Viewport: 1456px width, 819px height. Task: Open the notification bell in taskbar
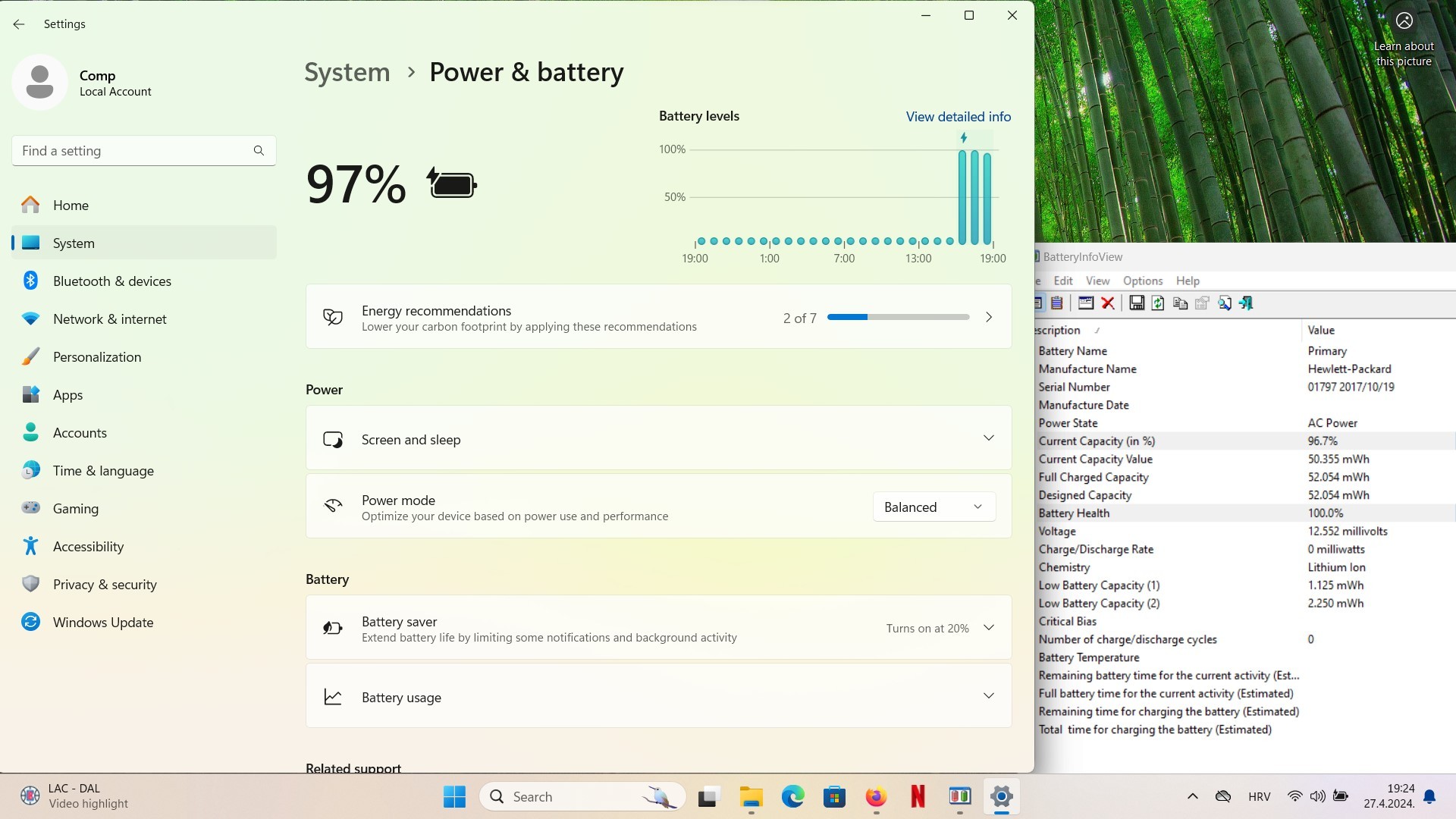tap(1429, 796)
